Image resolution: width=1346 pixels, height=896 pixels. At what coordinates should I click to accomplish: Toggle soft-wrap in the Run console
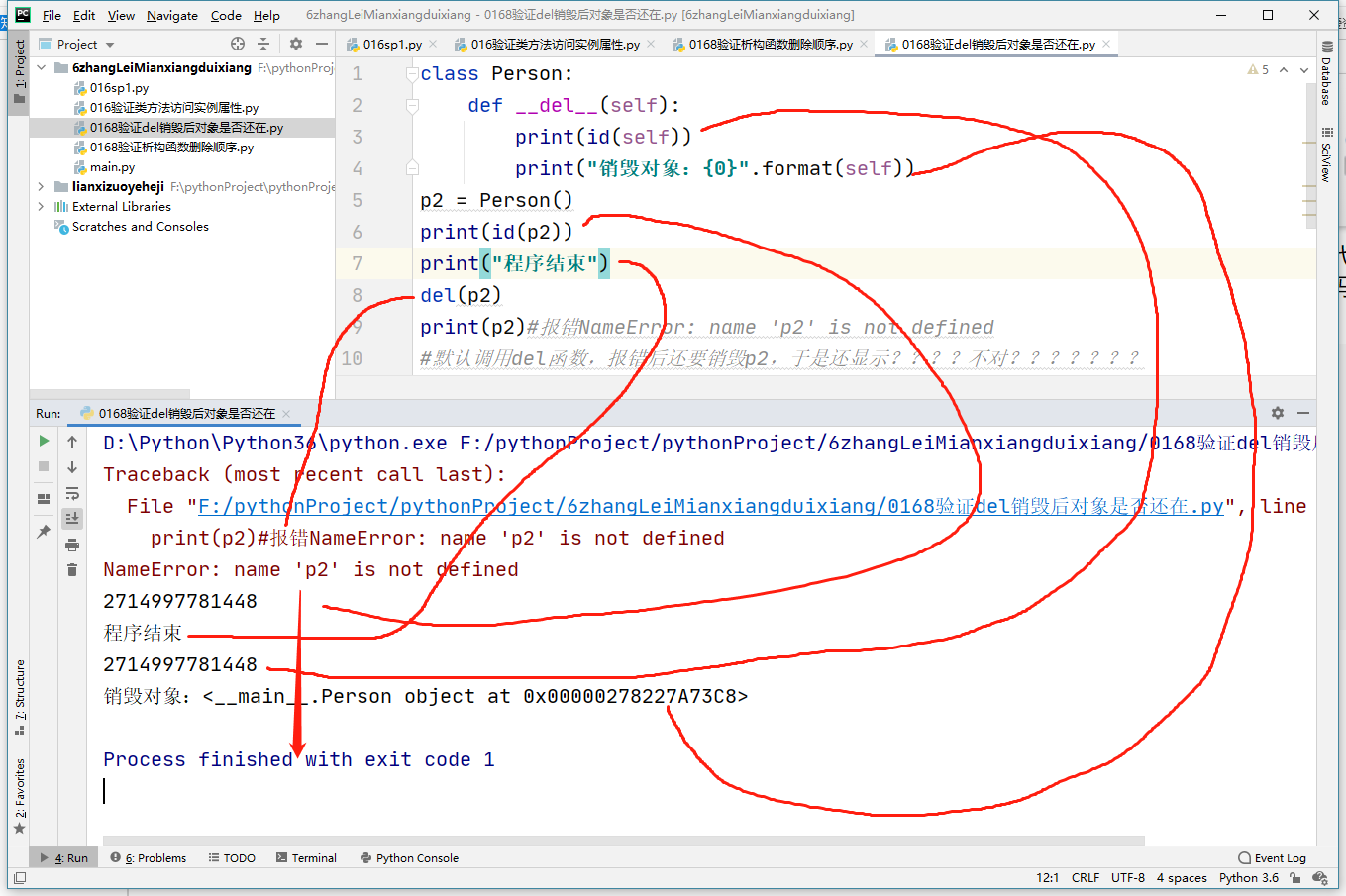72,493
